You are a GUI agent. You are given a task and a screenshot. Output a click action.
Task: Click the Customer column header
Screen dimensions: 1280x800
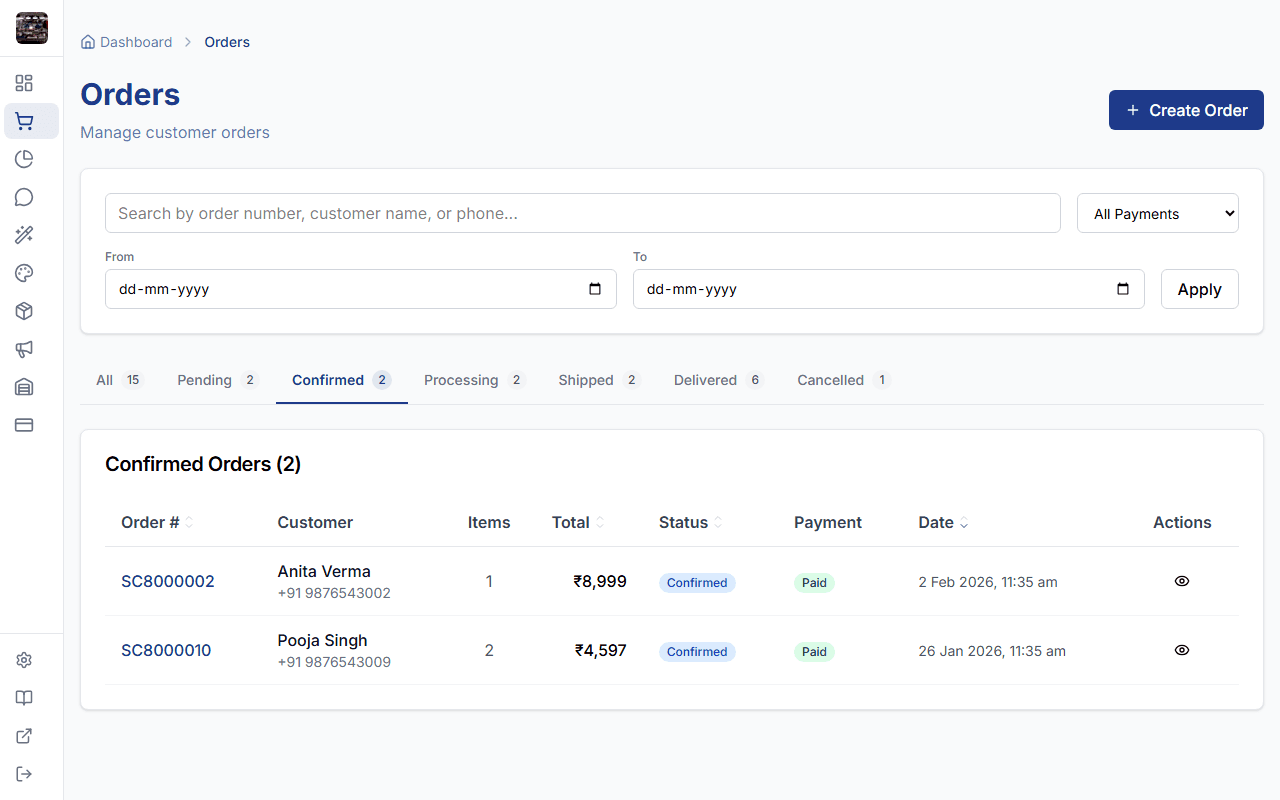coord(315,522)
